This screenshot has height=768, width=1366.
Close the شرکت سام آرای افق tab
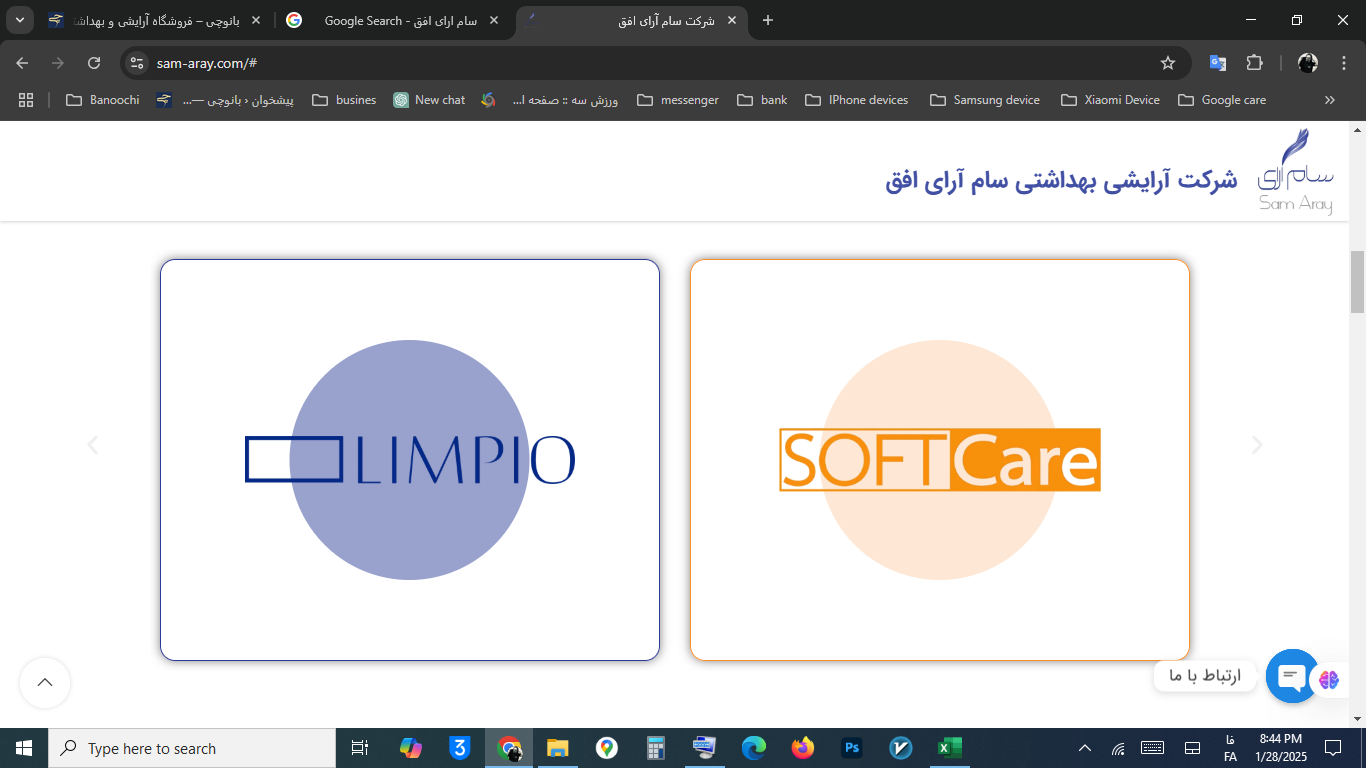click(732, 20)
